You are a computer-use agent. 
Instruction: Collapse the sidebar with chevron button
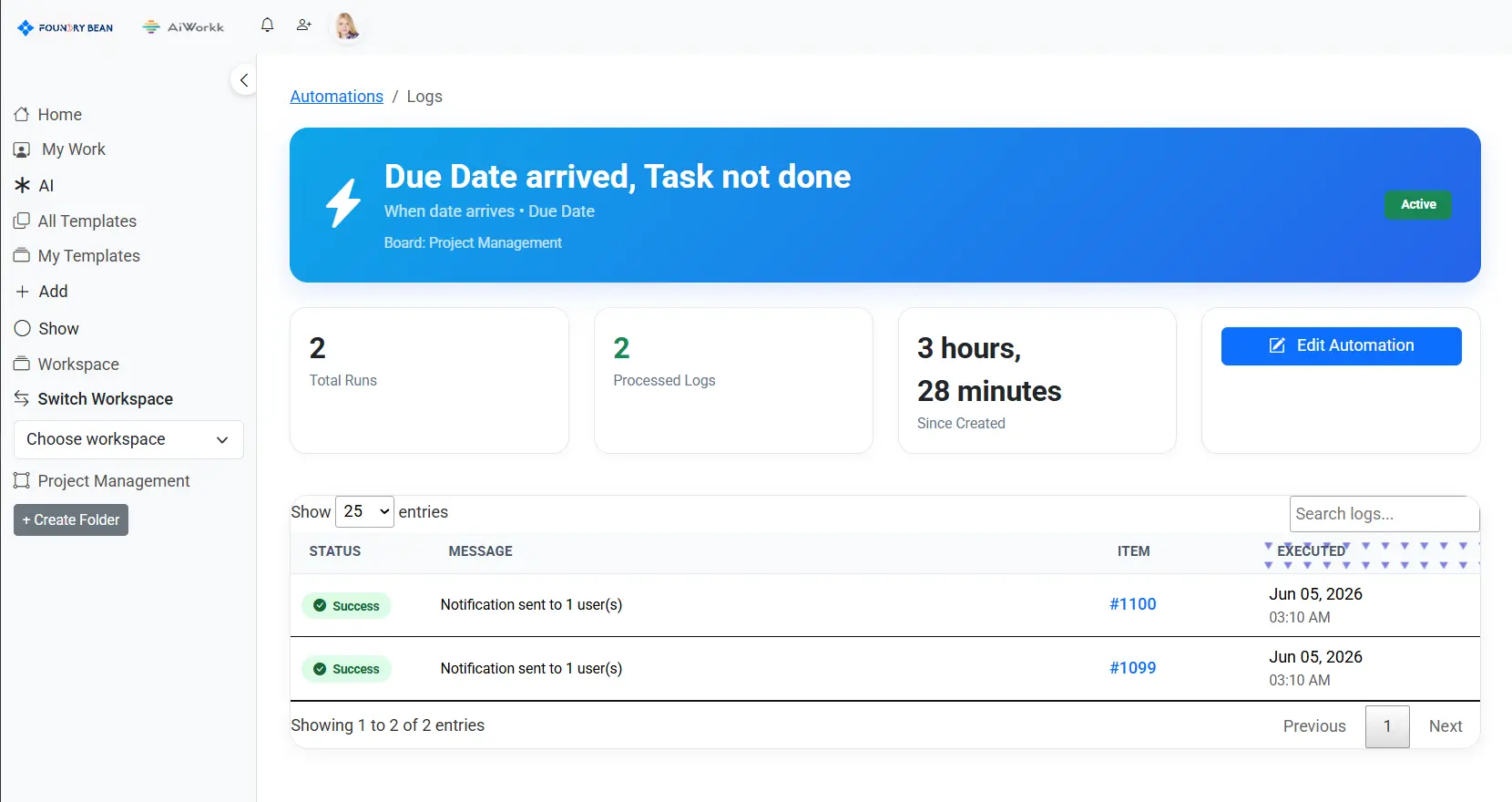pos(243,80)
